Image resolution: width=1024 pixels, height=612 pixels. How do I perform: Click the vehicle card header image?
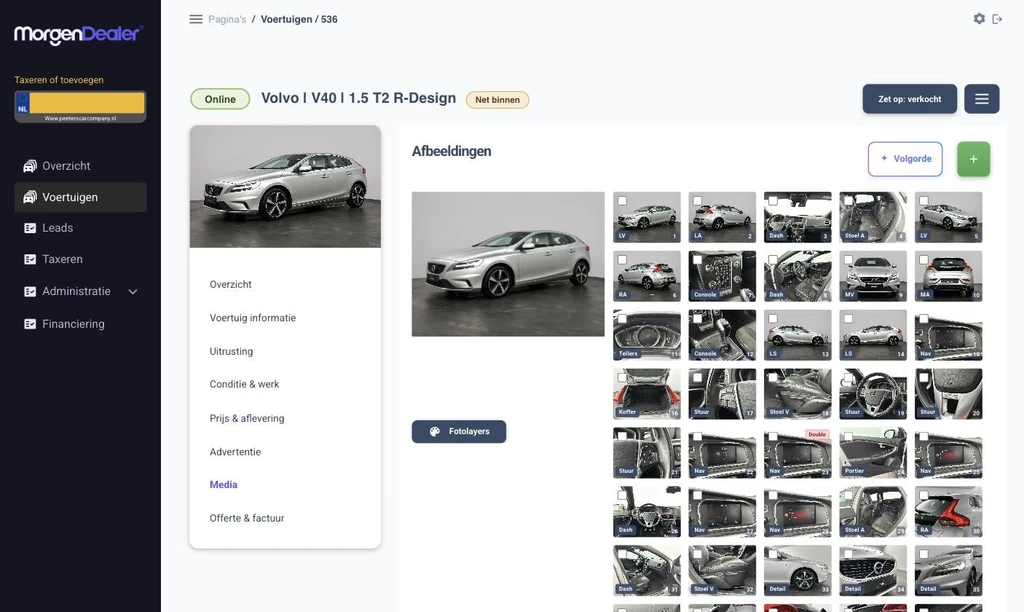coord(285,187)
